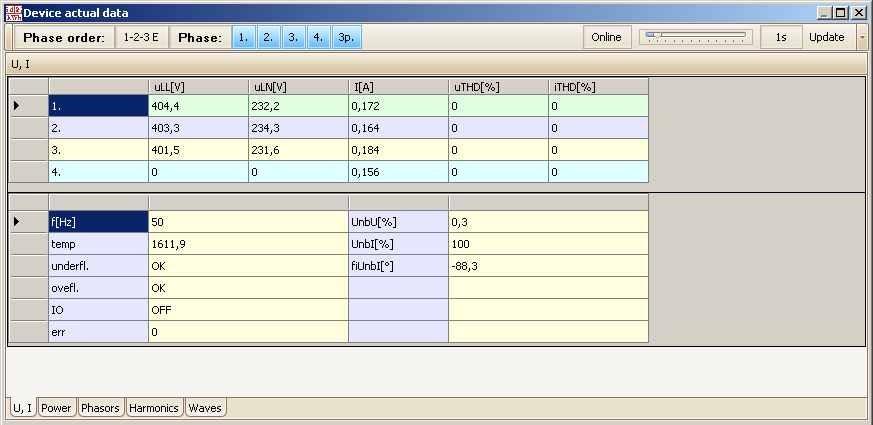Click the I[A] column header
Screen dimensions: 873x425
399,87
